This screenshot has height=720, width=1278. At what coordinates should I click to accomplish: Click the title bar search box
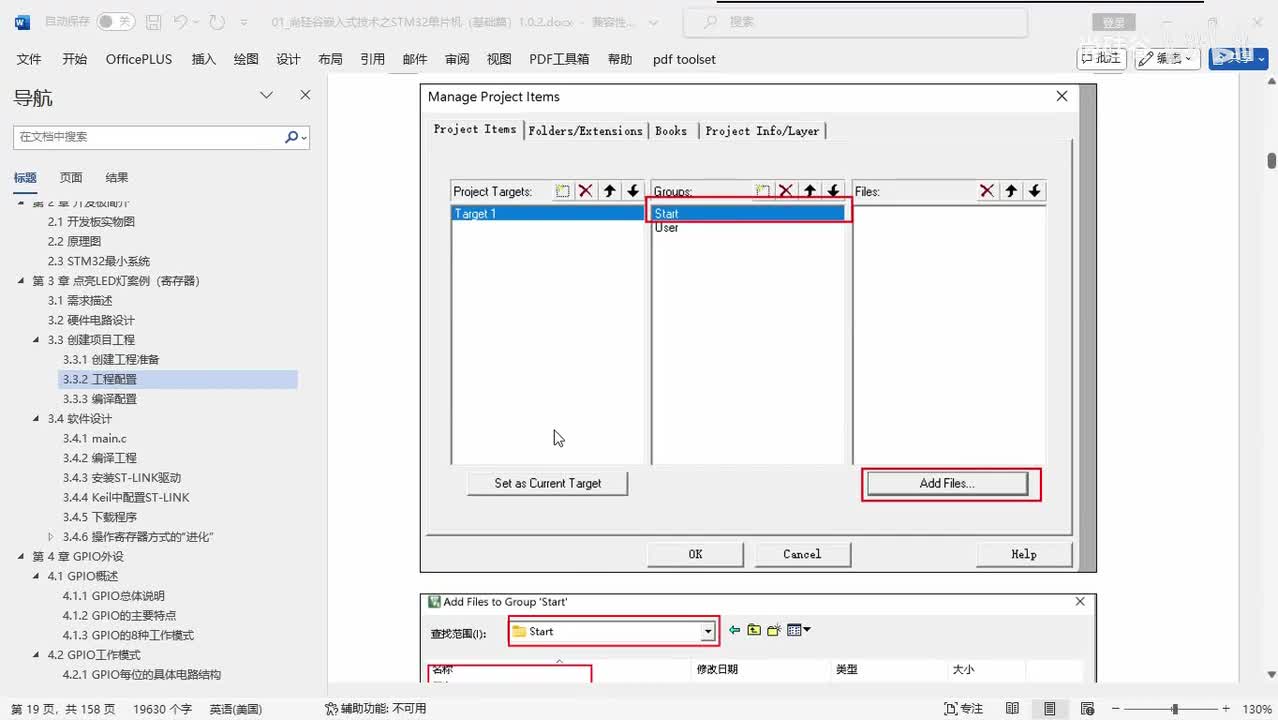855,21
